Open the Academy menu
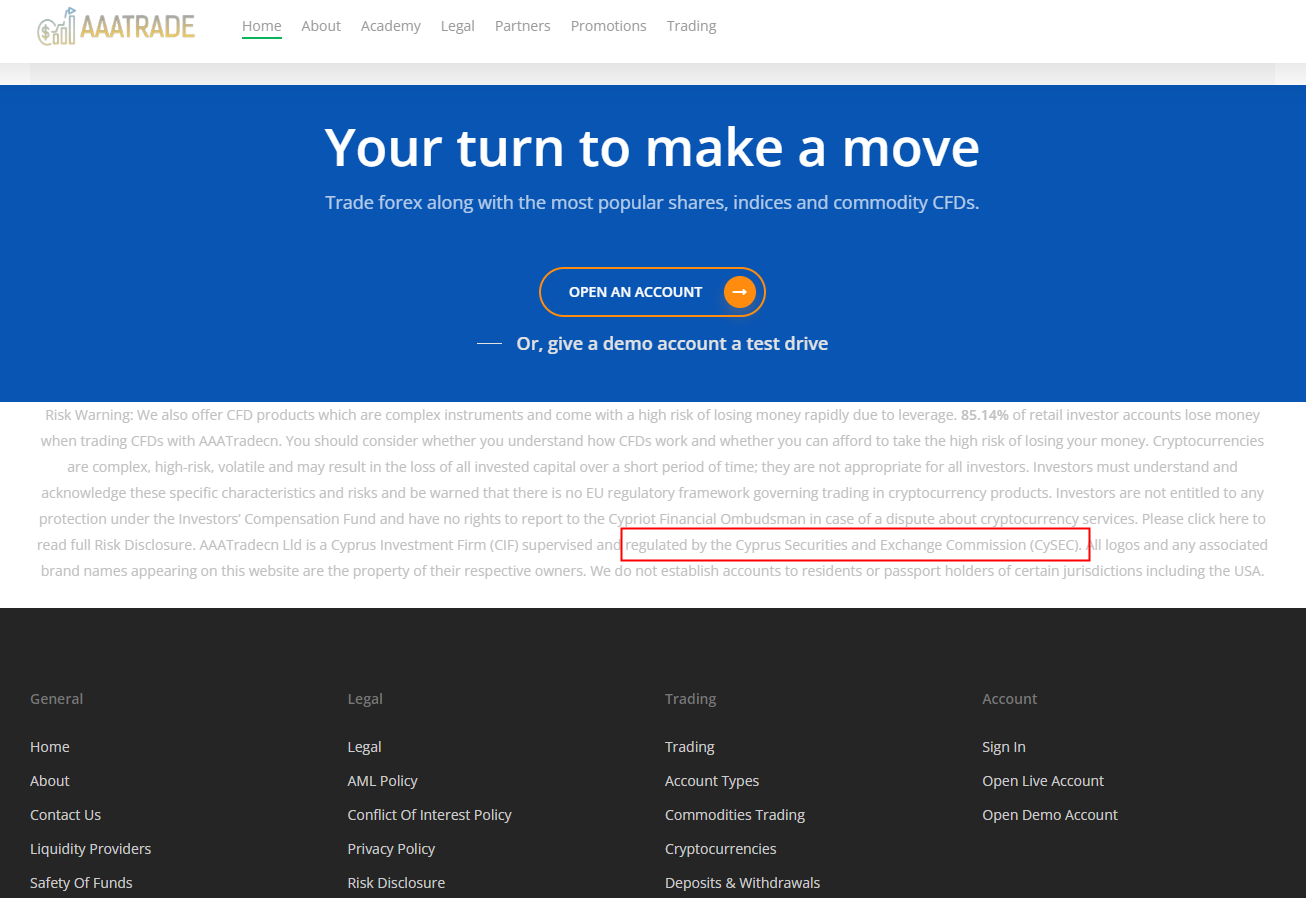 [391, 26]
